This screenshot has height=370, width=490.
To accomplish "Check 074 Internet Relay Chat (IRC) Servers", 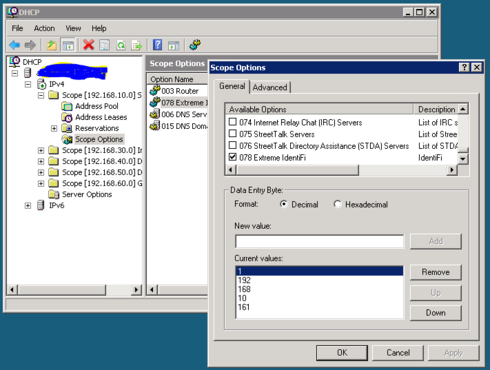I will click(232, 122).
